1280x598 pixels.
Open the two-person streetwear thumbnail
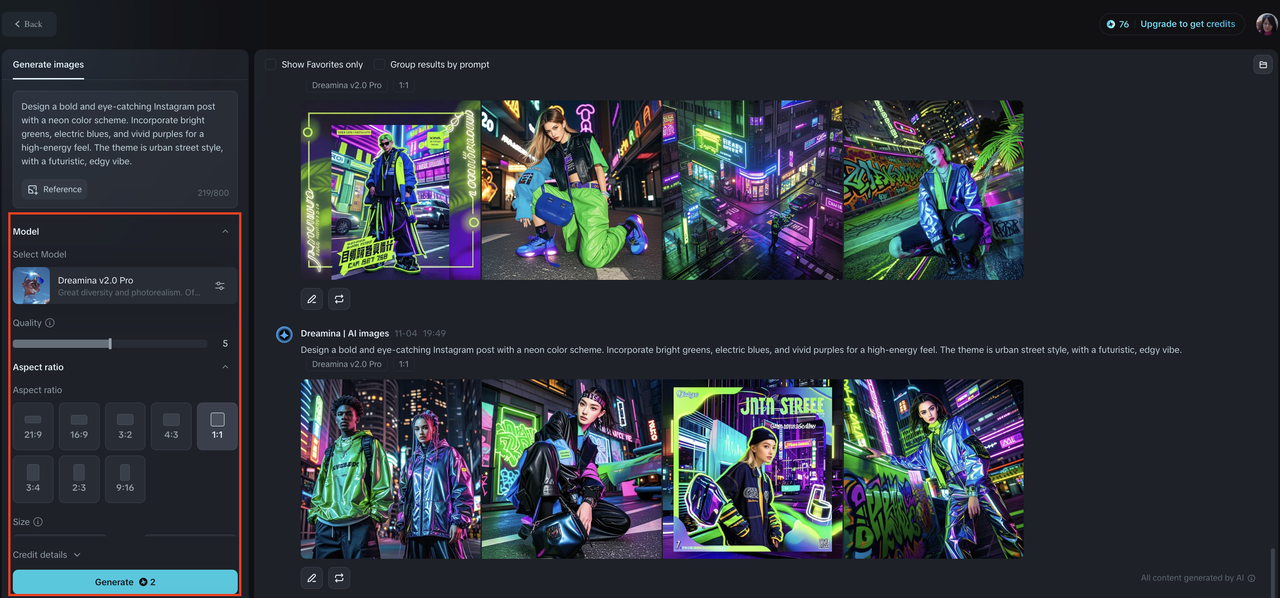point(391,469)
